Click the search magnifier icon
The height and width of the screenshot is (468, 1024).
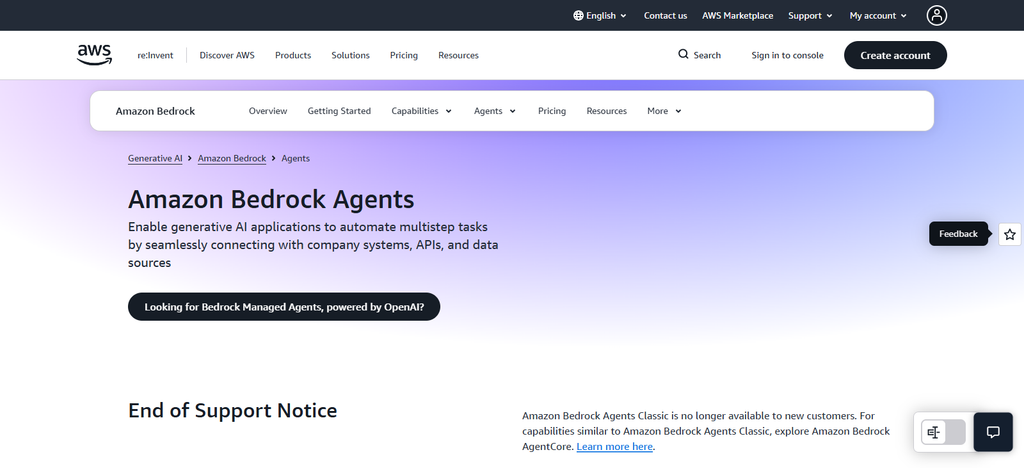point(683,54)
